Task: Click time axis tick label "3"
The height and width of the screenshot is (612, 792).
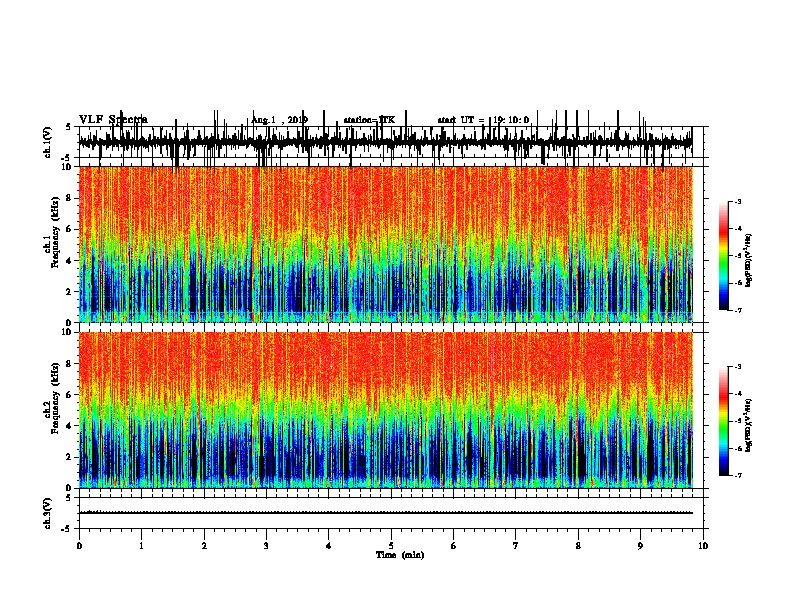Action: [x=266, y=546]
